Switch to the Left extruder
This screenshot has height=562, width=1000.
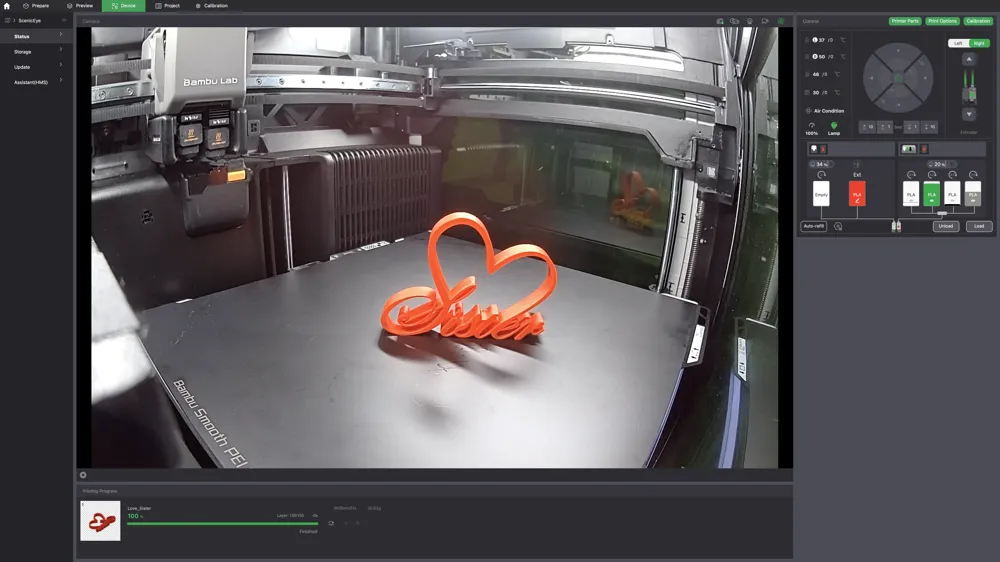pos(959,43)
